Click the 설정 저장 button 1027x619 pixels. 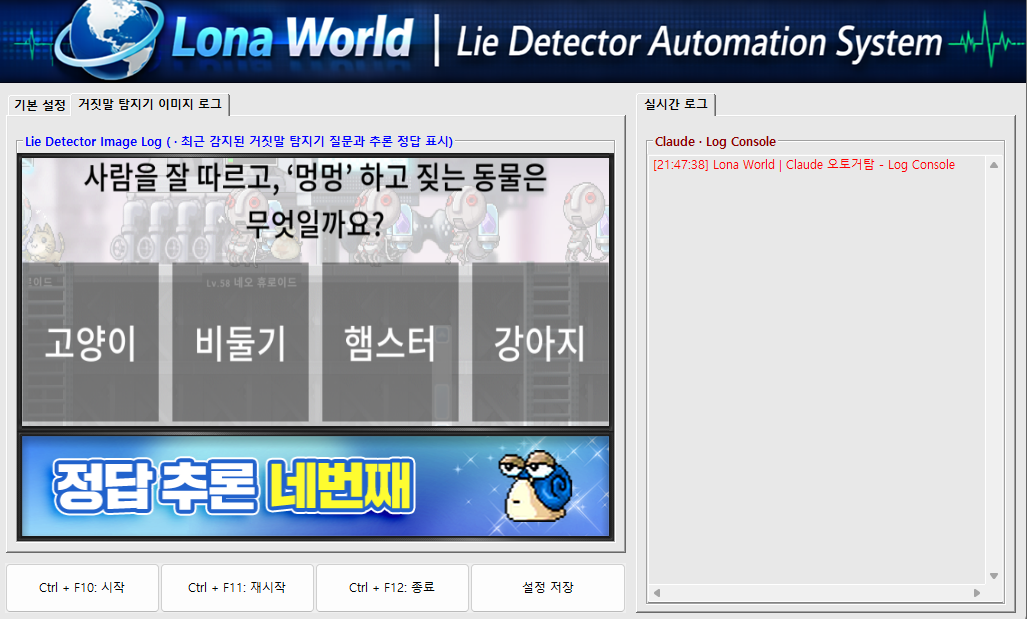(x=548, y=588)
